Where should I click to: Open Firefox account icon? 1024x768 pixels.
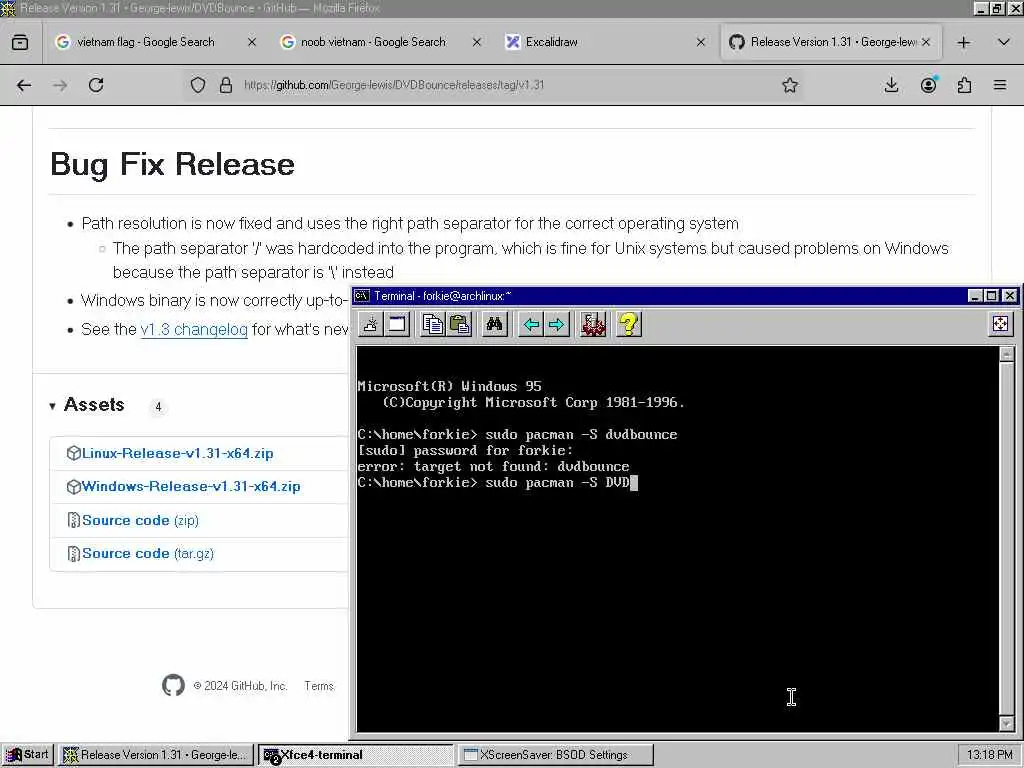coord(929,85)
